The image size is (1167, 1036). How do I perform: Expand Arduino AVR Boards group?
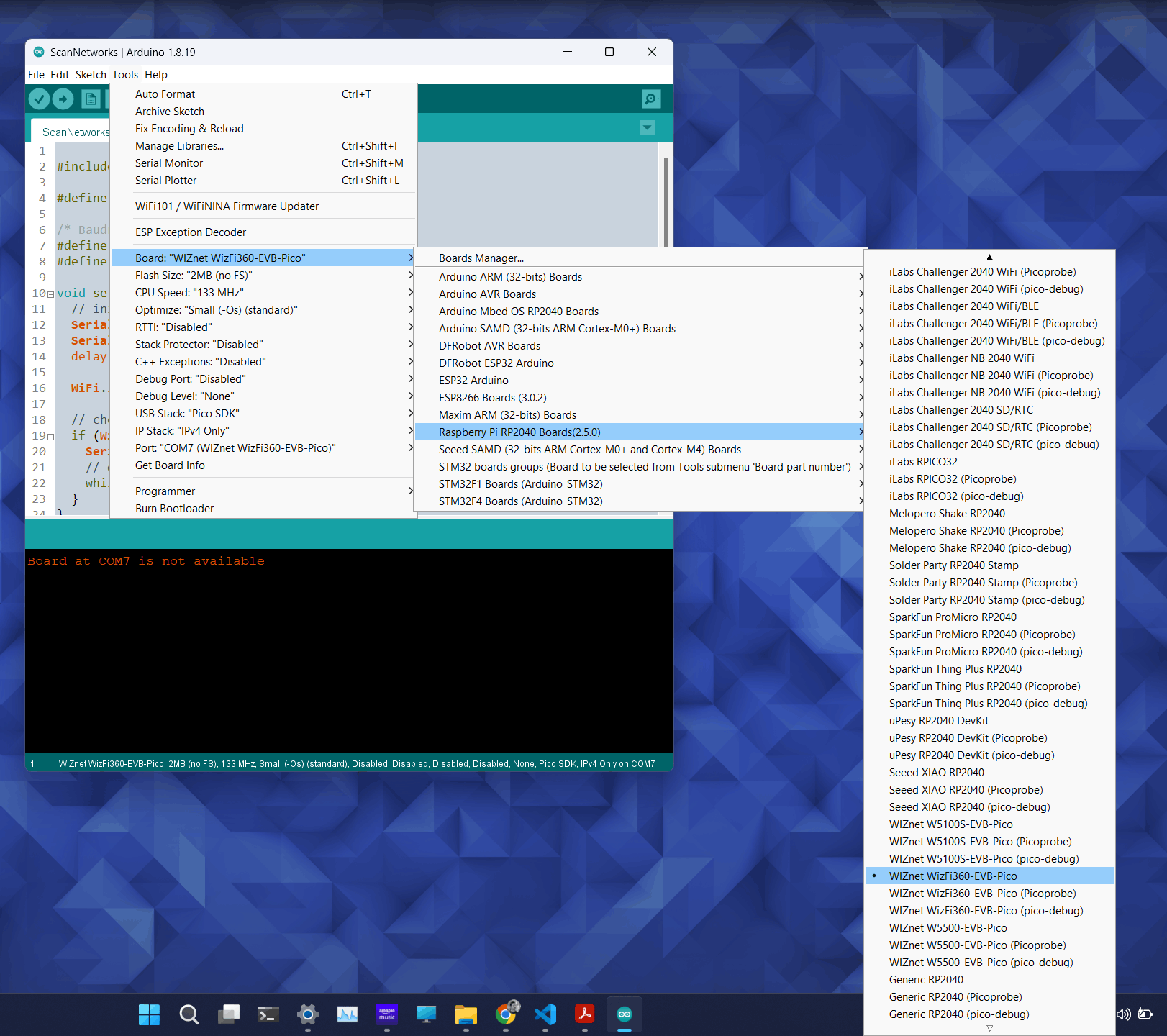[640, 294]
